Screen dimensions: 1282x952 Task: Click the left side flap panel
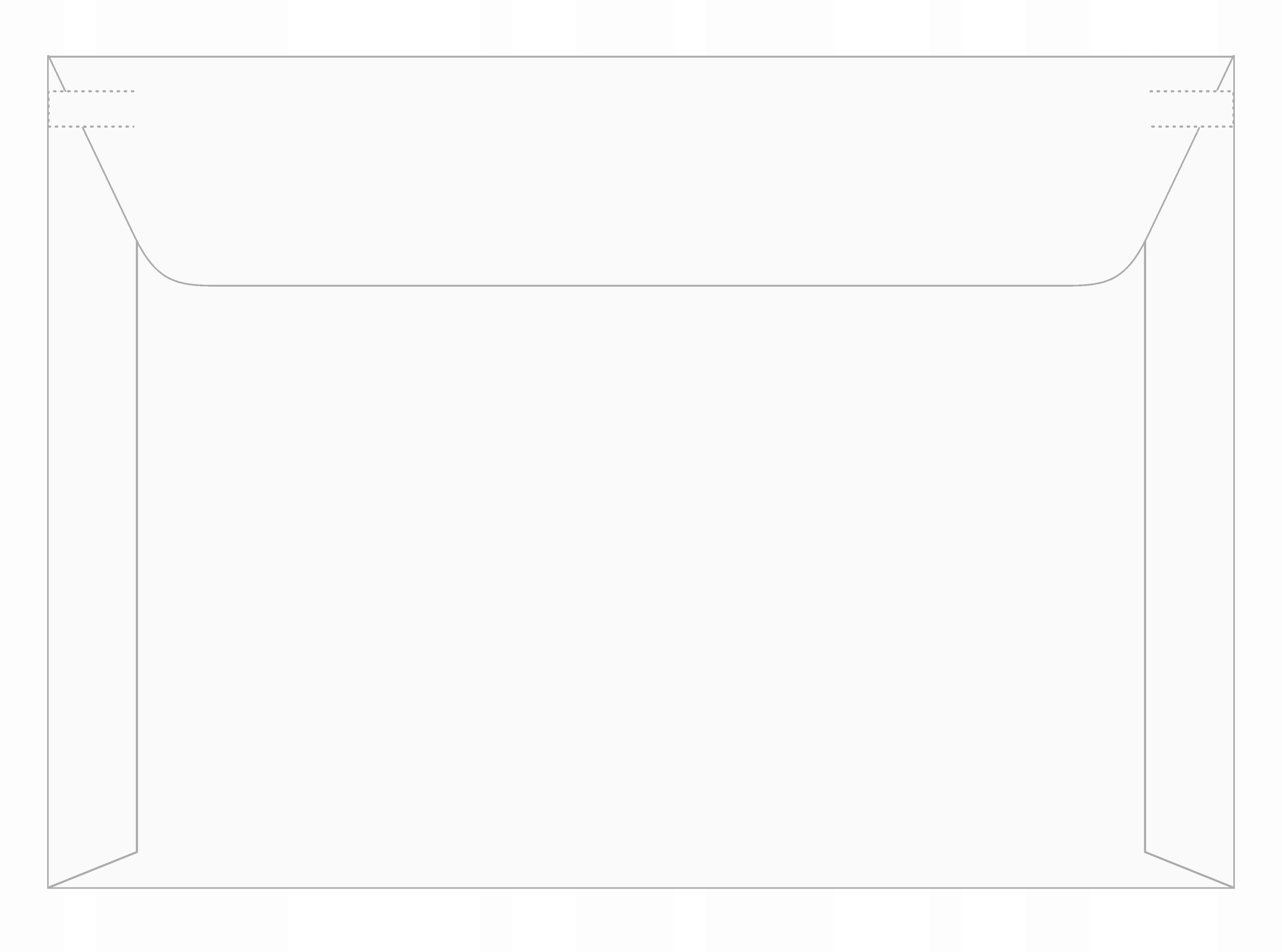pyautogui.click(x=92, y=519)
